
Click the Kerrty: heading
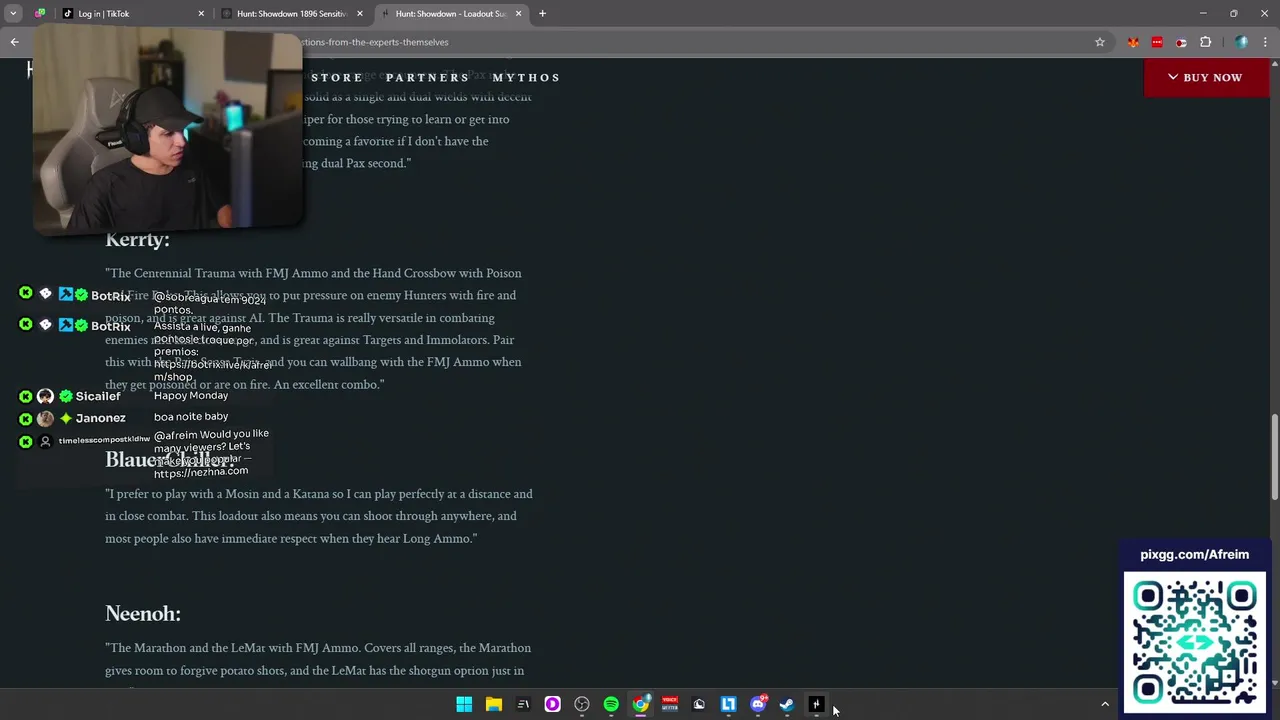(x=137, y=240)
